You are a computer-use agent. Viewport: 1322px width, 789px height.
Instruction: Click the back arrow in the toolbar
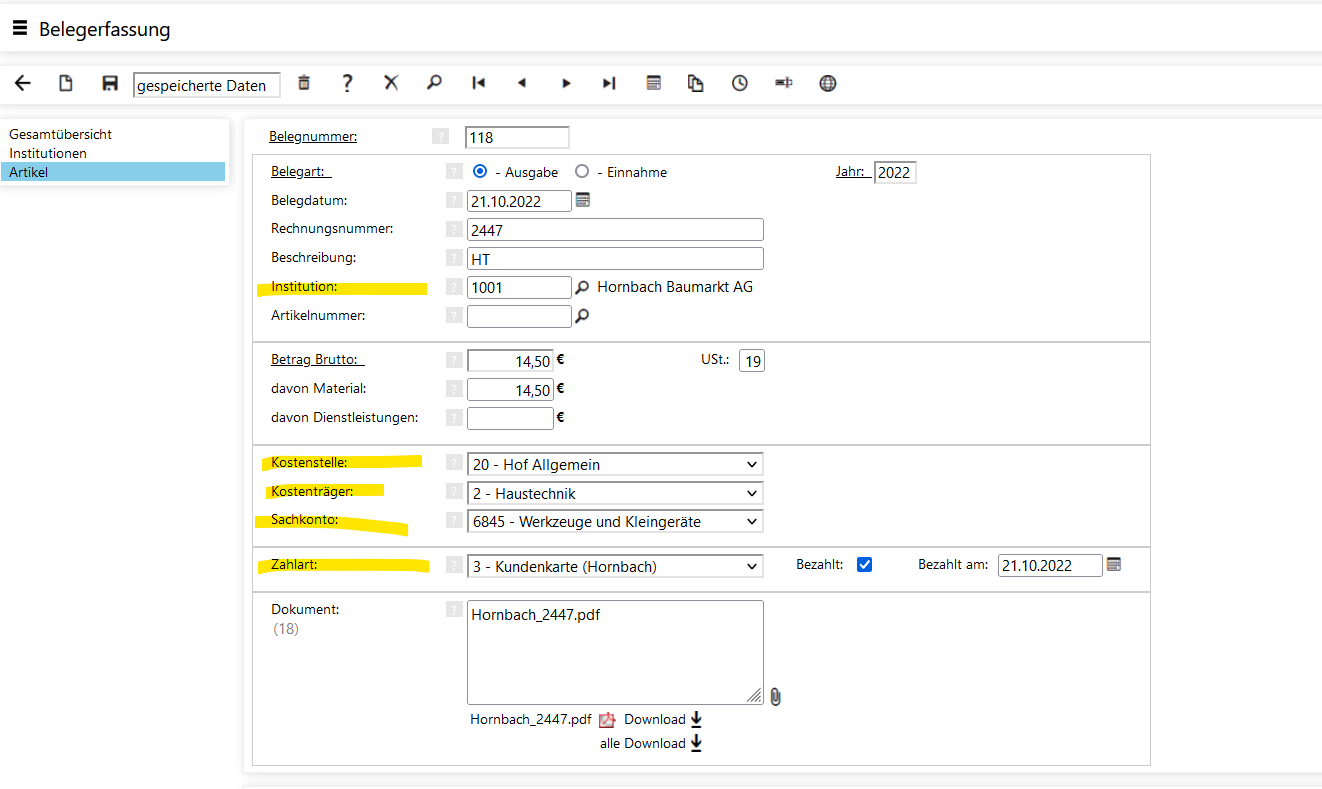pos(22,84)
